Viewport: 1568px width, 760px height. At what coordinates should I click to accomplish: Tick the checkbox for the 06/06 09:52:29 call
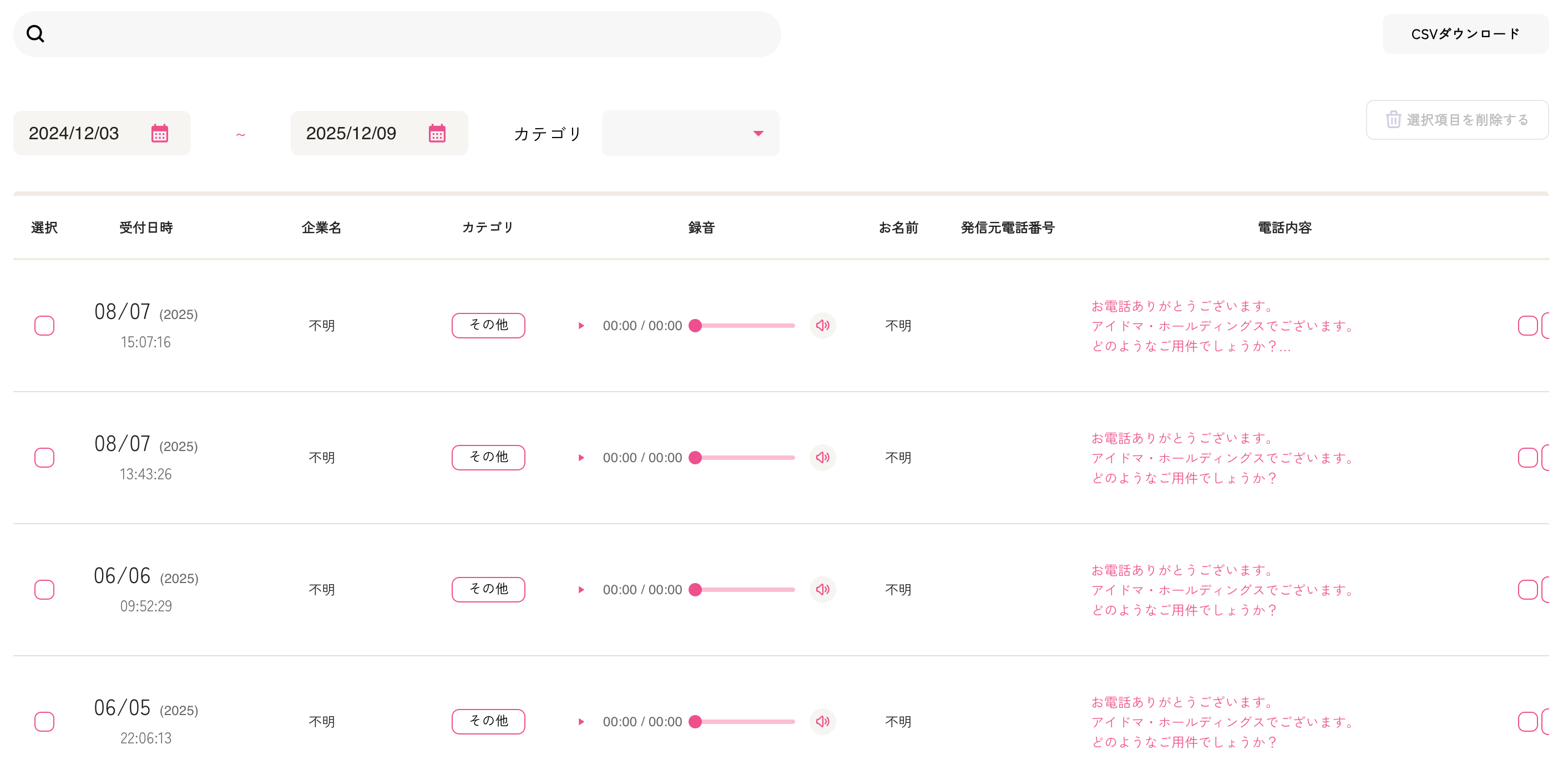tap(44, 590)
